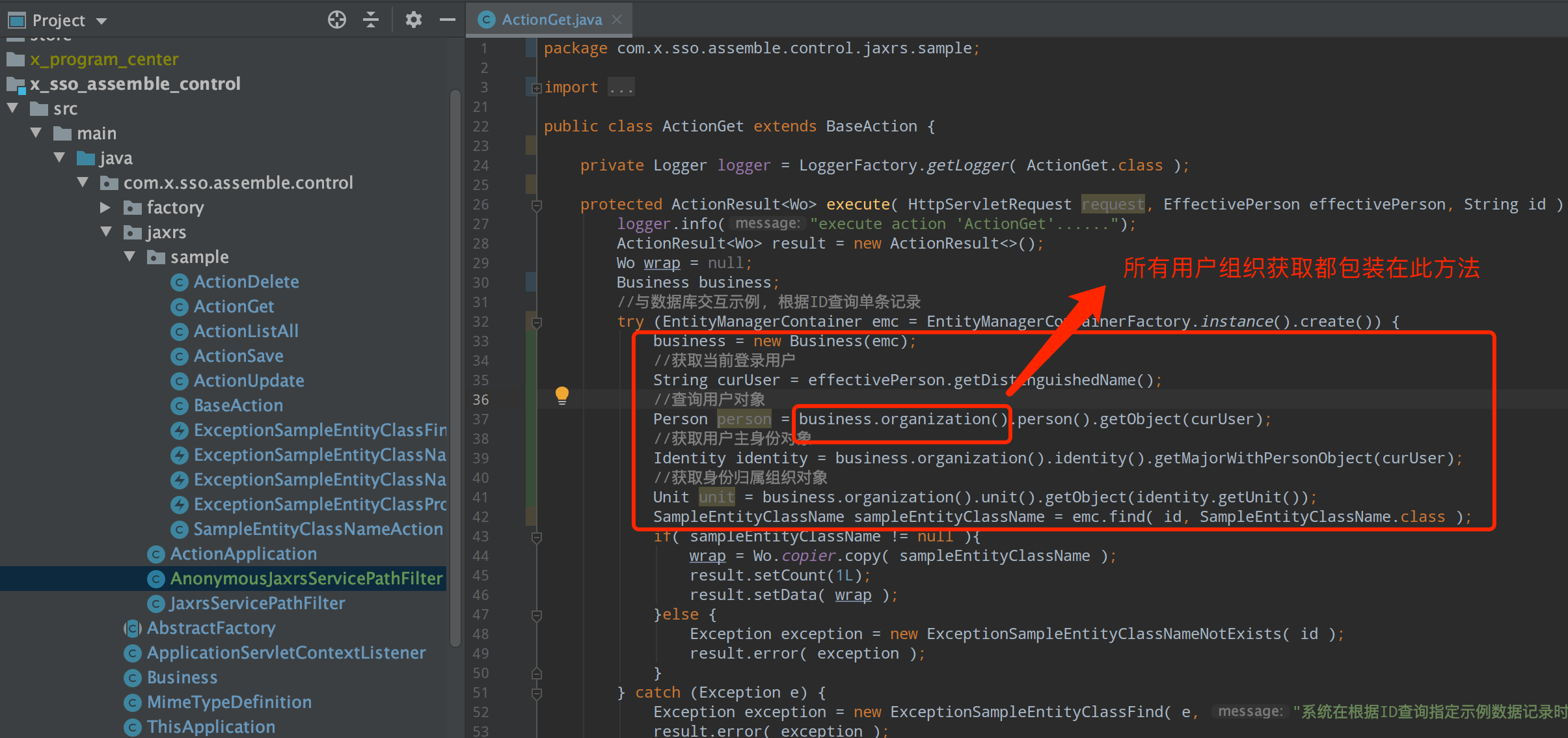This screenshot has width=1568, height=738.
Task: Open ThisApplication class
Action: pyautogui.click(x=211, y=727)
